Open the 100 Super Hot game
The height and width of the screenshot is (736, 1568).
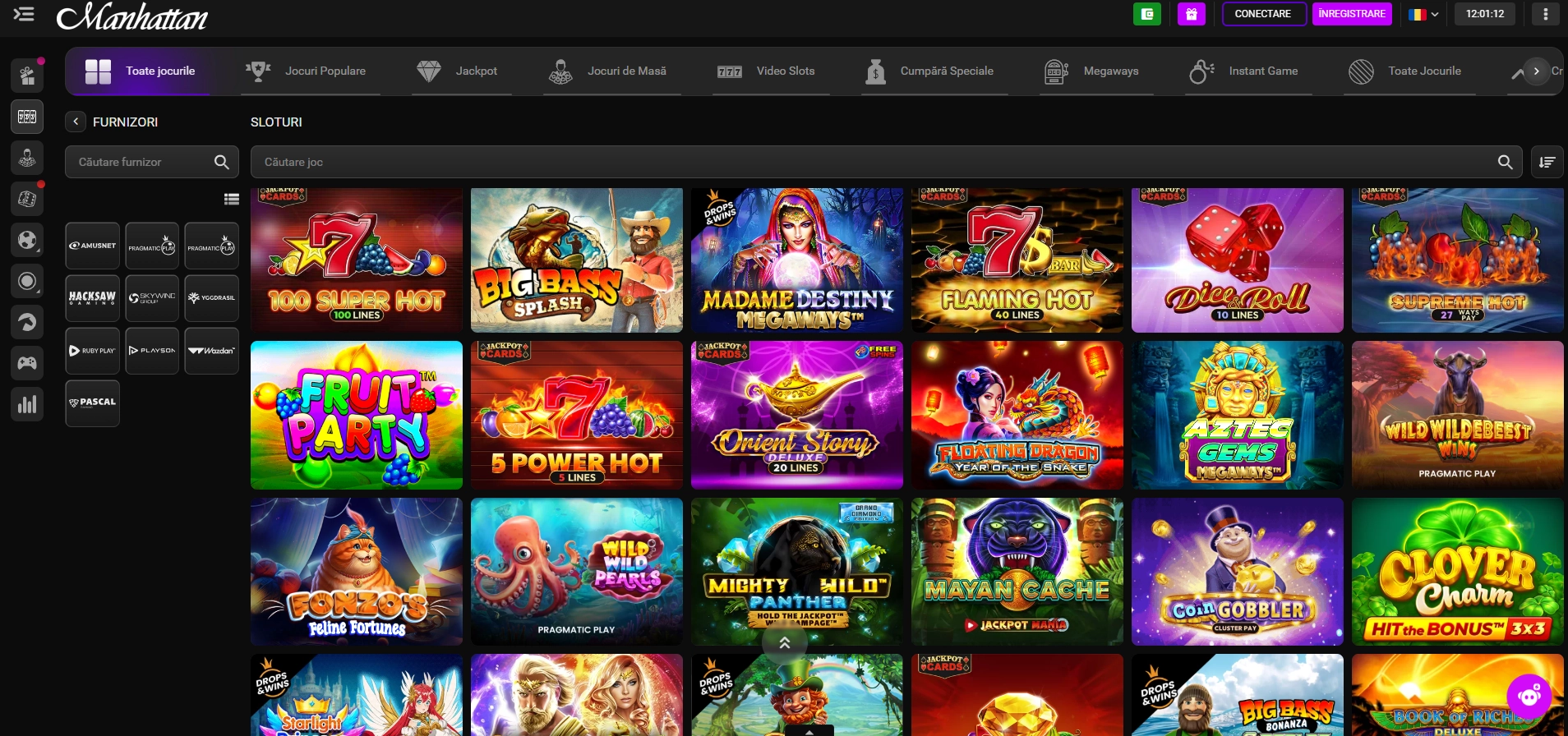tap(357, 260)
